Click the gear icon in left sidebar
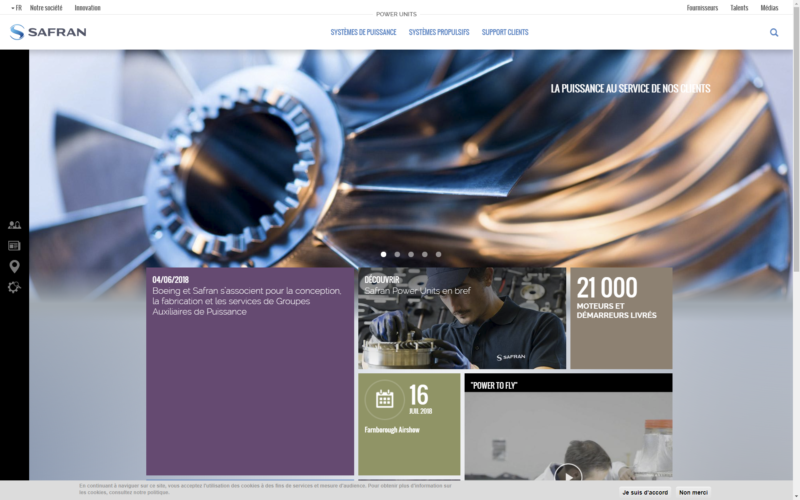 (14, 287)
